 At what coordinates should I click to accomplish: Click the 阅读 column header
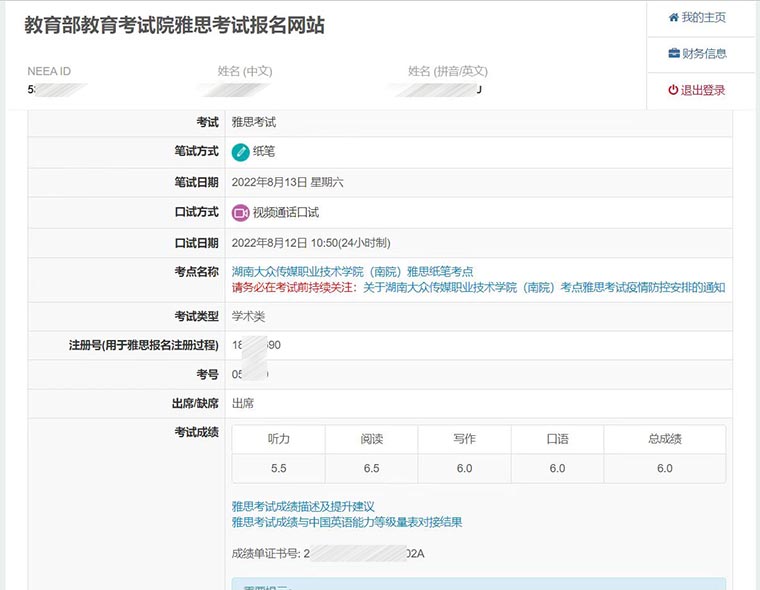tap(372, 439)
